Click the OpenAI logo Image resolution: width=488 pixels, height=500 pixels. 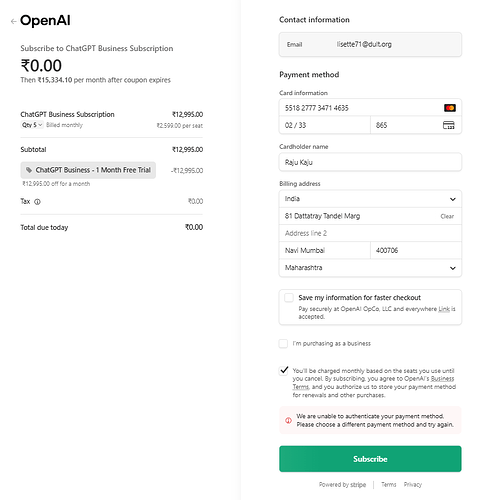tap(45, 21)
